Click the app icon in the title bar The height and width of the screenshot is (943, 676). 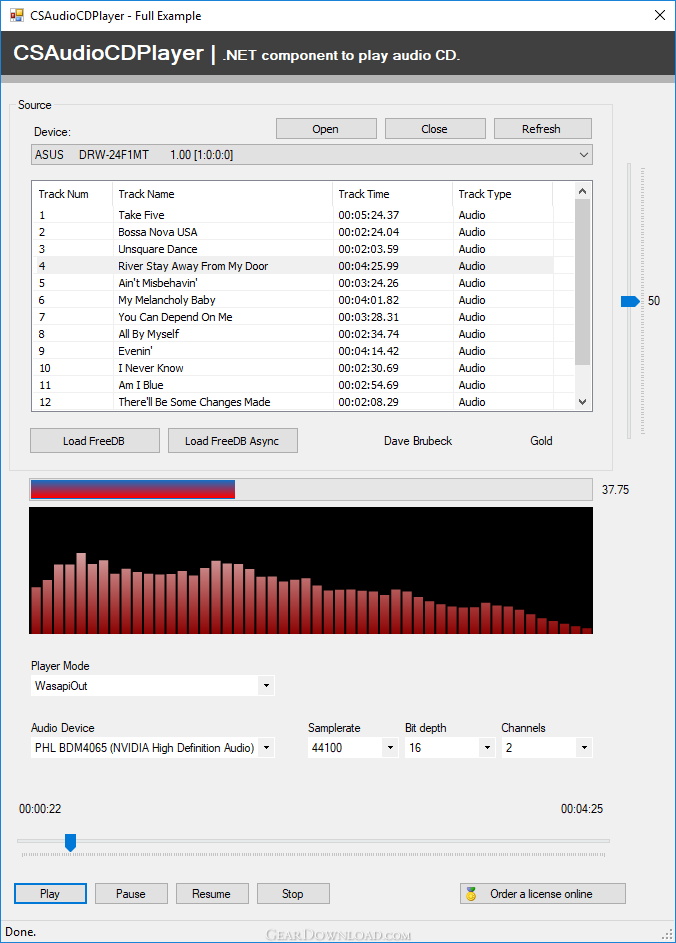(x=17, y=16)
